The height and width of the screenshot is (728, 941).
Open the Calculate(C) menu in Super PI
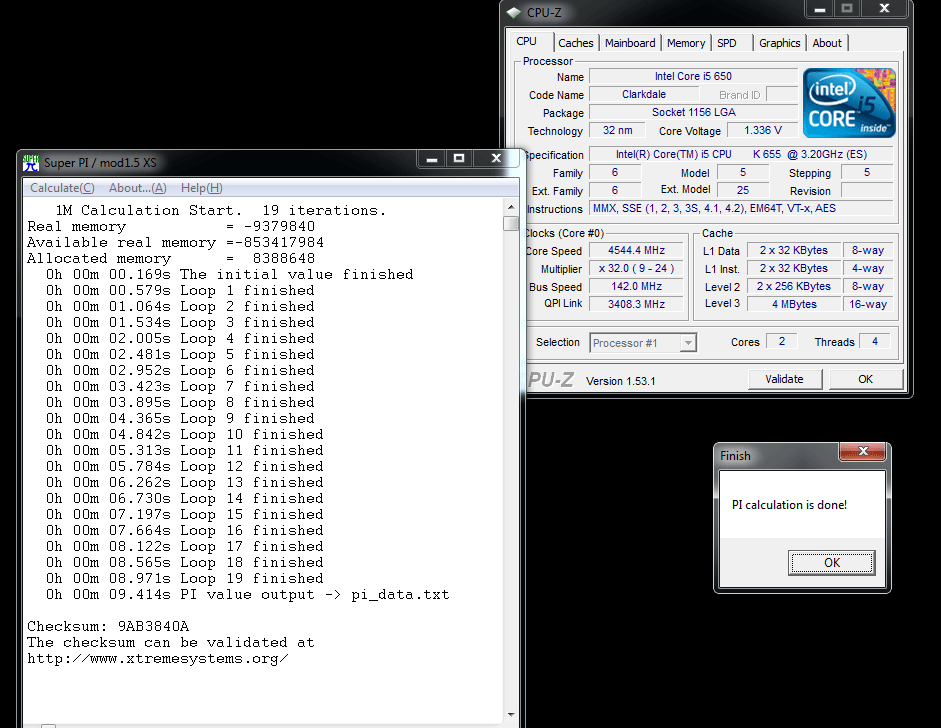(62, 188)
